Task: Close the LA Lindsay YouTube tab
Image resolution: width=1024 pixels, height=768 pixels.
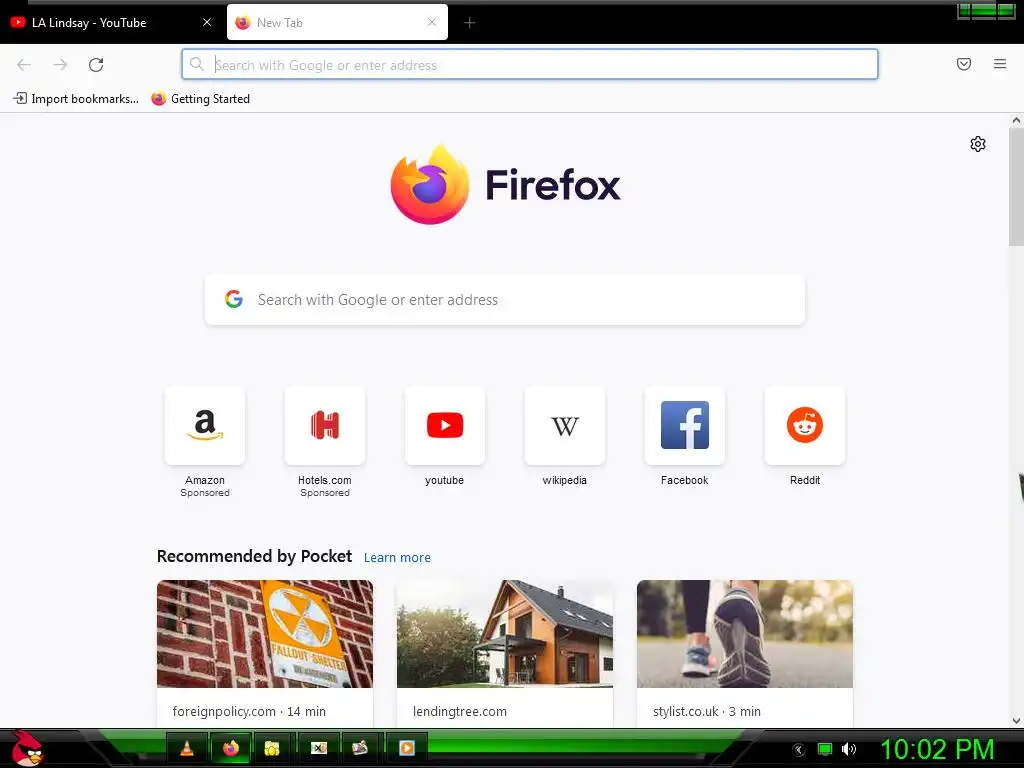Action: coord(207,22)
